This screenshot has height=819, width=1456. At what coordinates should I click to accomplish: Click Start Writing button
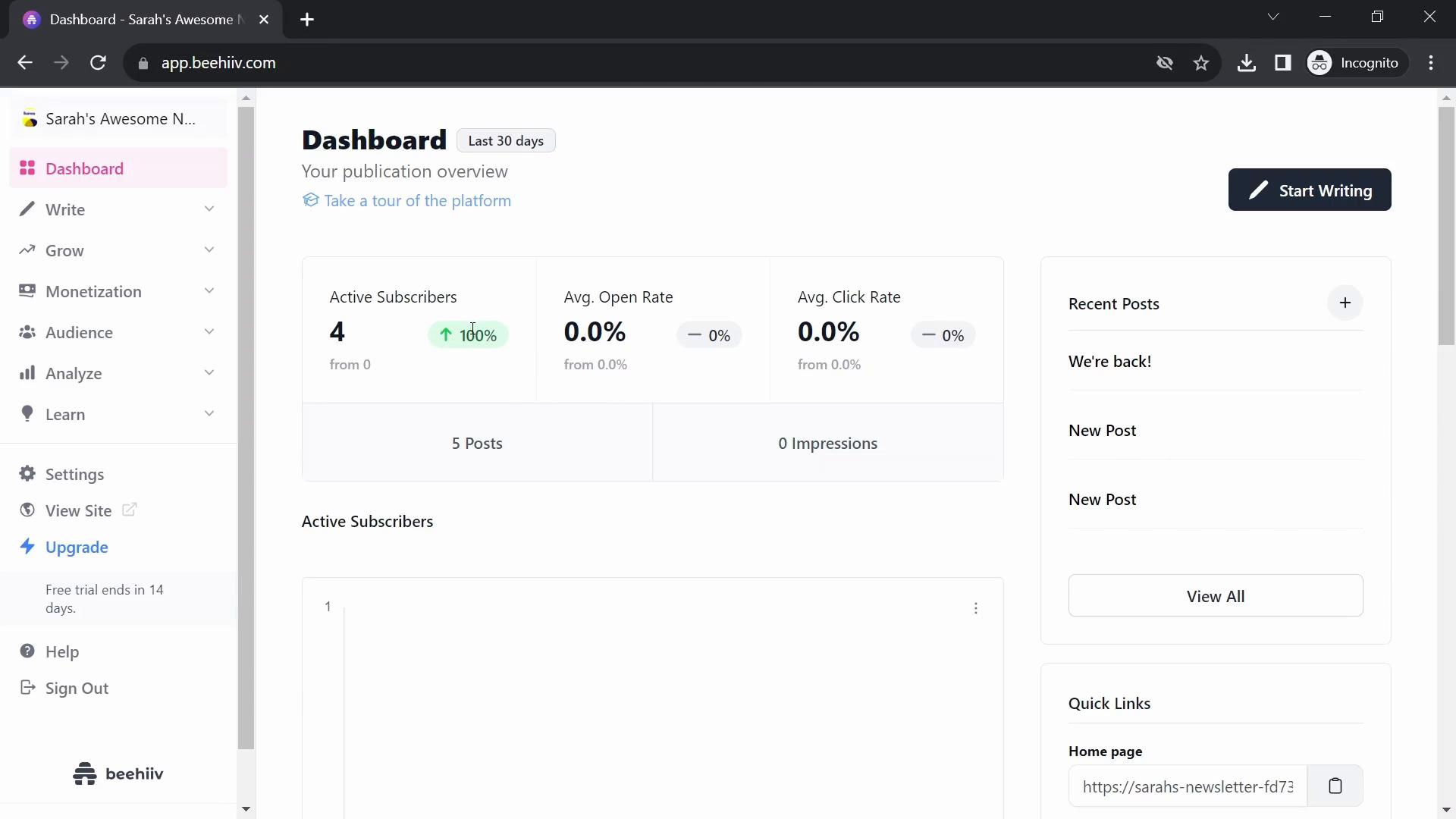point(1310,190)
